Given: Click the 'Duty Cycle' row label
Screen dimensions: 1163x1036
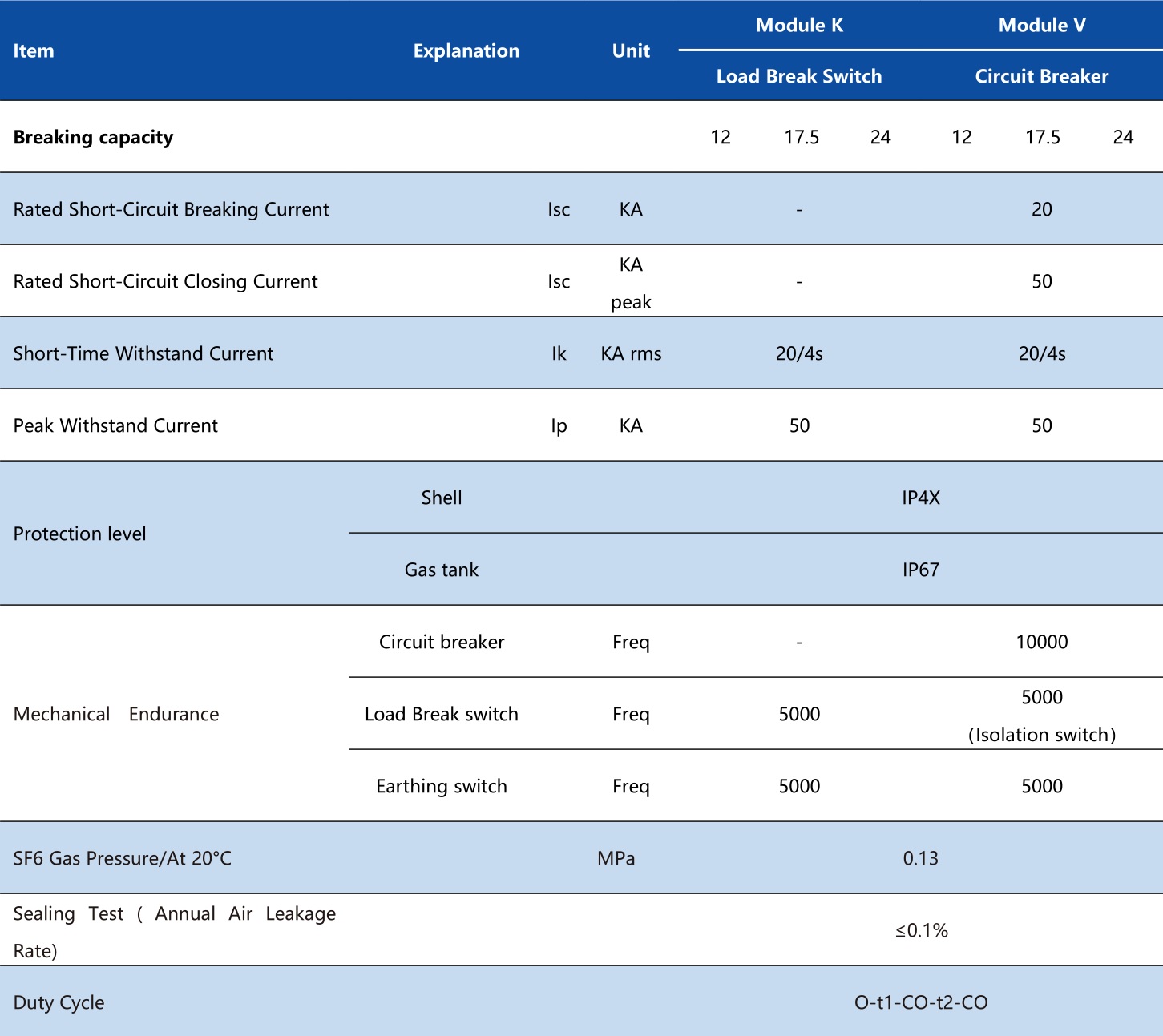Looking at the screenshot, I should [x=59, y=1002].
